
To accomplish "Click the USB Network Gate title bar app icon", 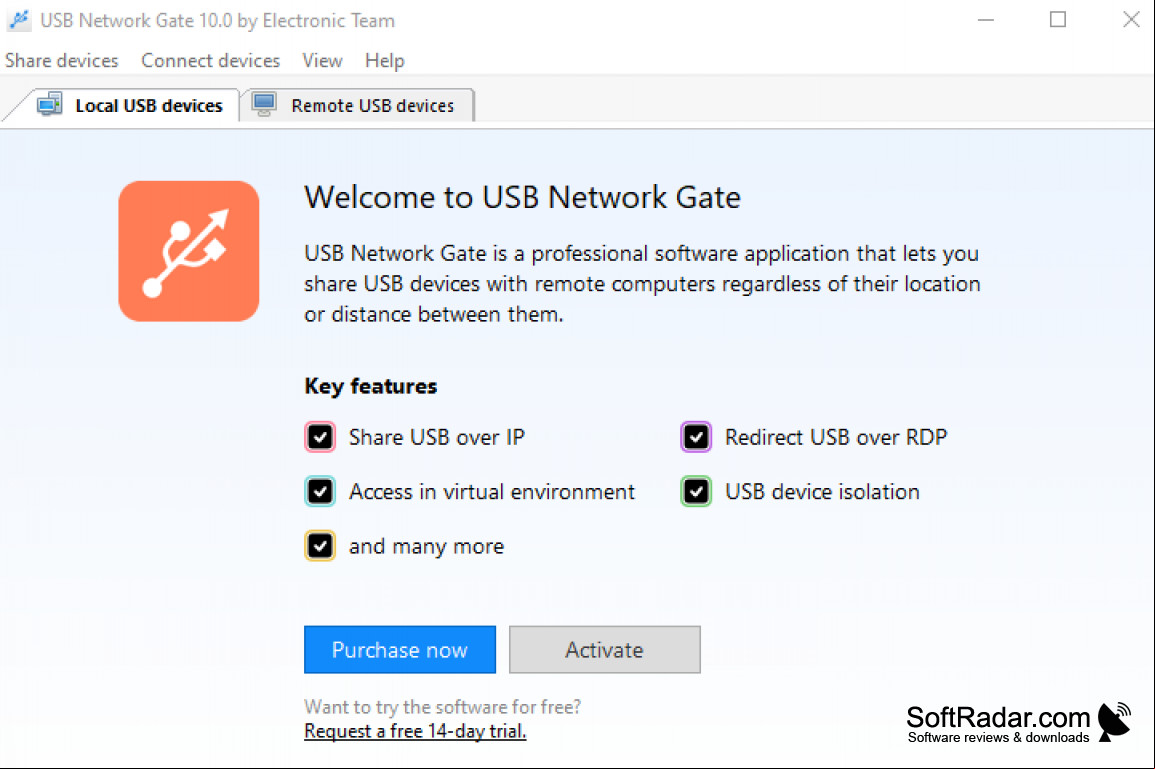I will click(x=19, y=20).
